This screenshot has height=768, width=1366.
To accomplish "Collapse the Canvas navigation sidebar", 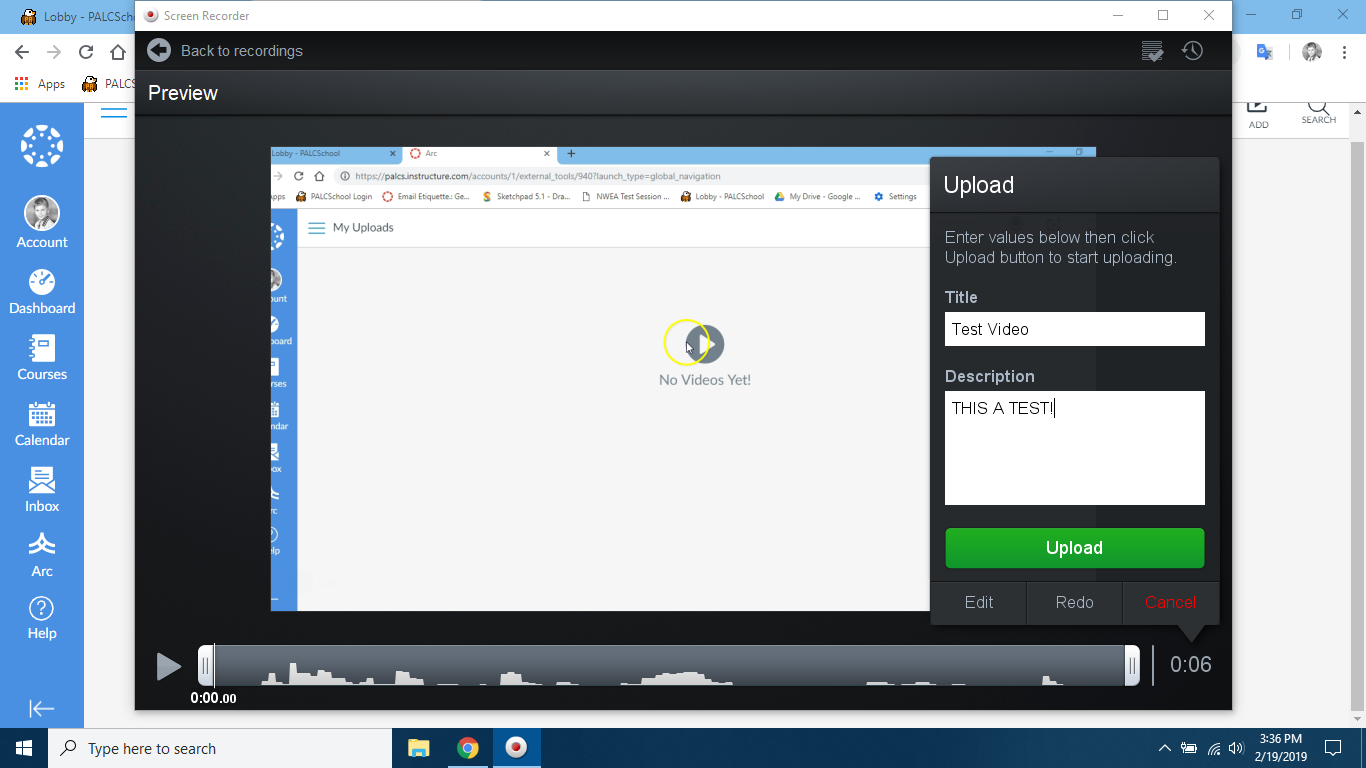I will click(x=42, y=708).
